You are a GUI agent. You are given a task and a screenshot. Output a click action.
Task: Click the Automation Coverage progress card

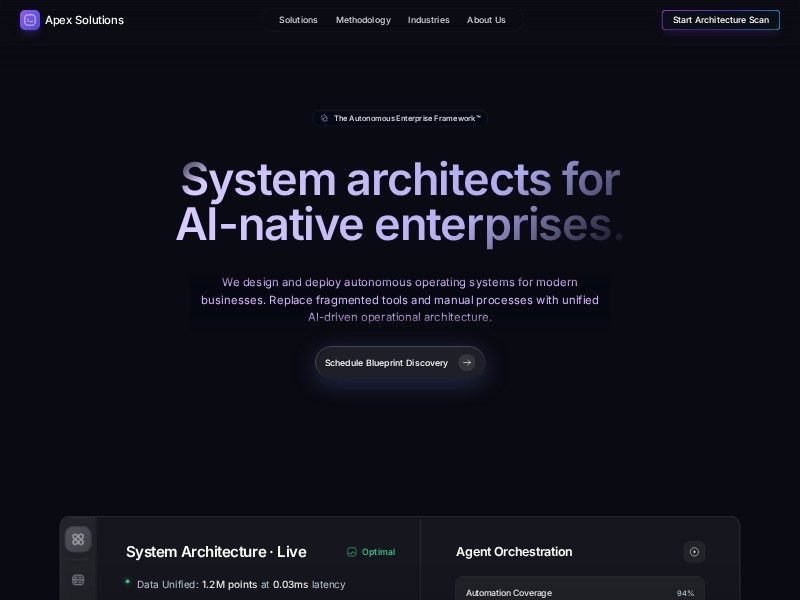point(580,590)
